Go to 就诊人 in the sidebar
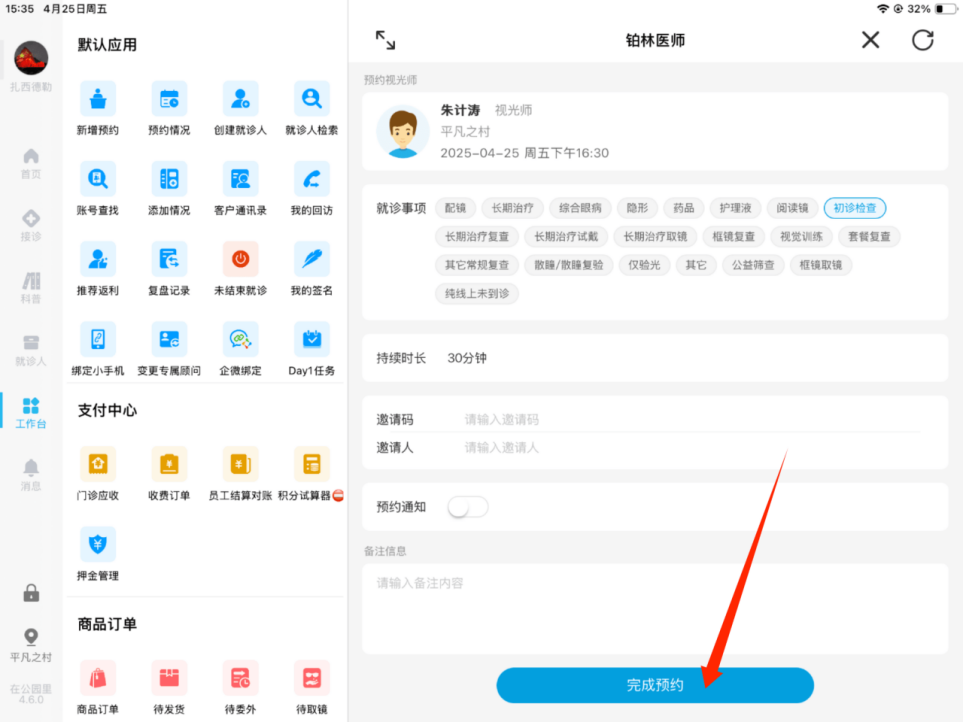This screenshot has height=723, width=964. pyautogui.click(x=31, y=350)
